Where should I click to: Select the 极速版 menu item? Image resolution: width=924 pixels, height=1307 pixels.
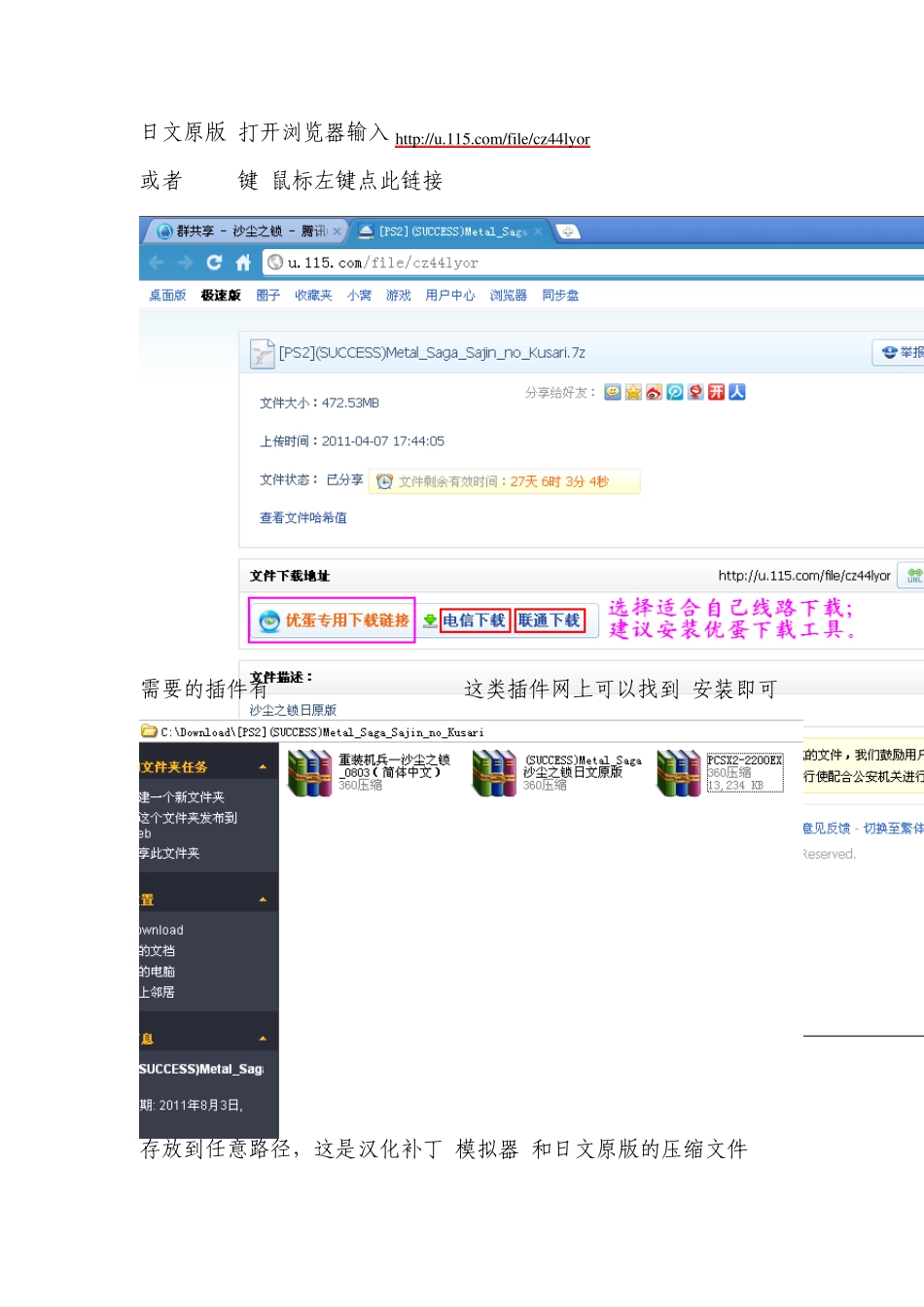pos(221,296)
